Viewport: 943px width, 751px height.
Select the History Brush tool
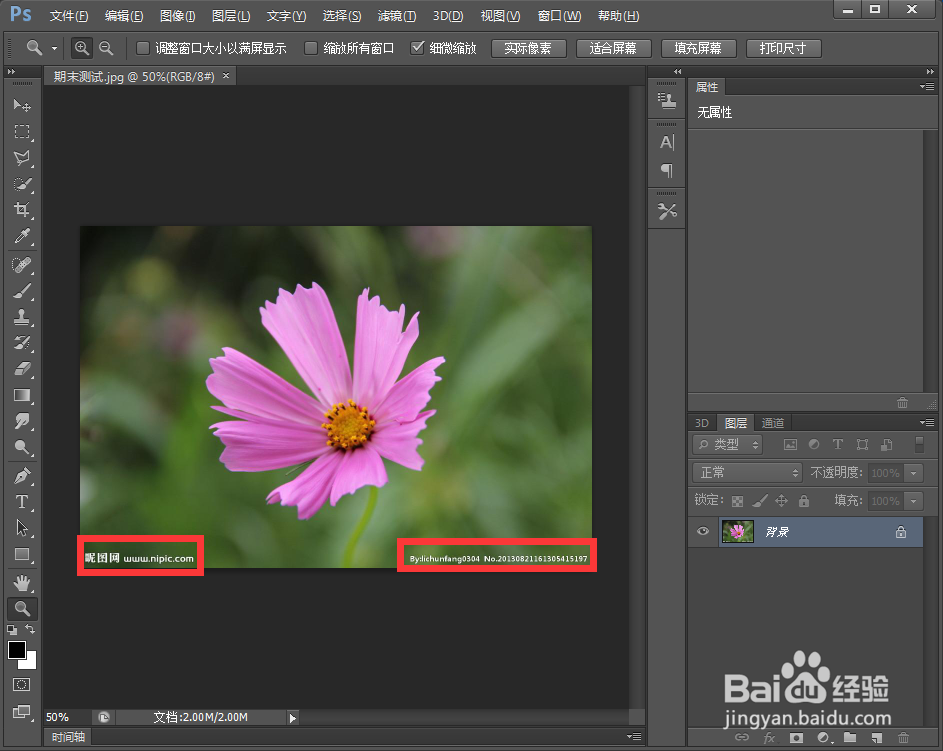pyautogui.click(x=22, y=343)
